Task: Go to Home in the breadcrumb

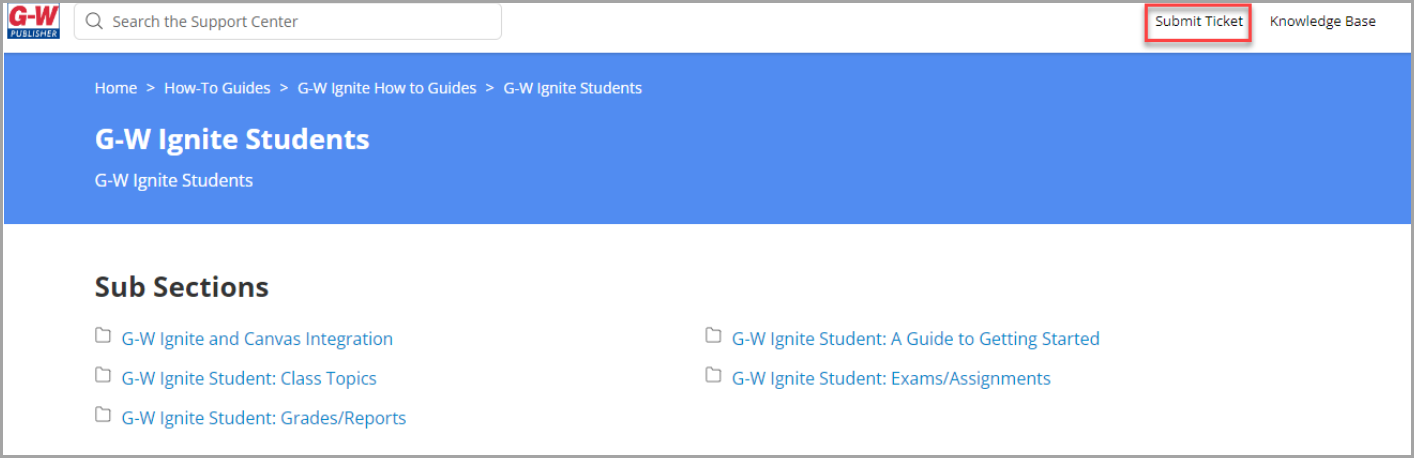Action: point(116,88)
